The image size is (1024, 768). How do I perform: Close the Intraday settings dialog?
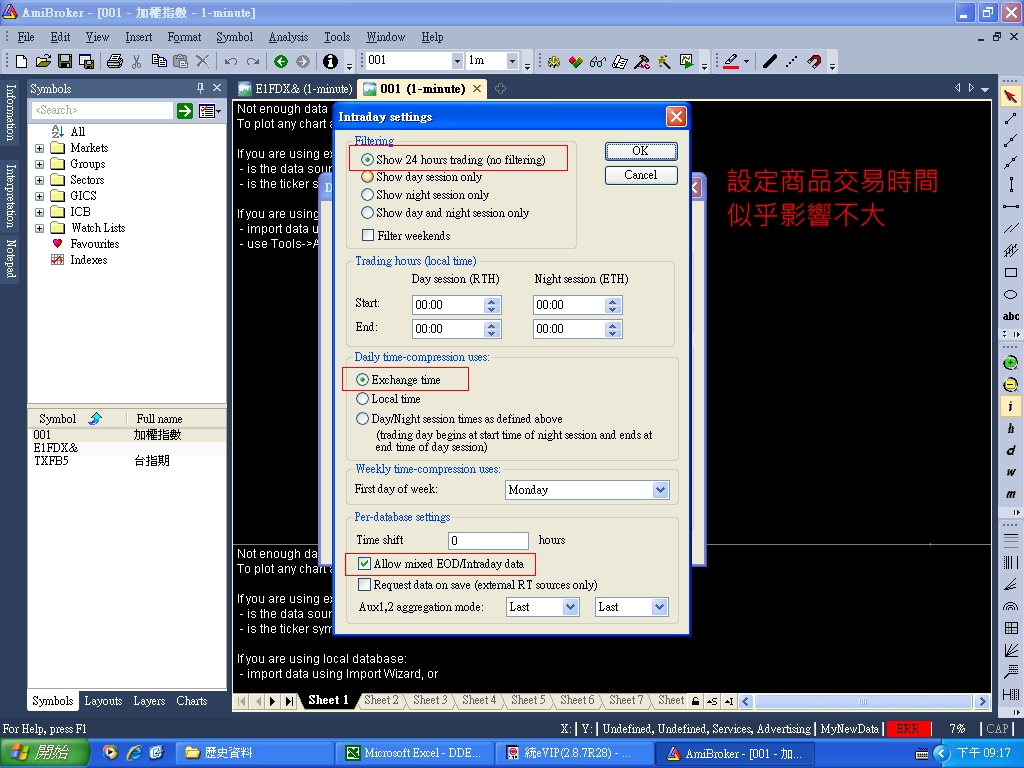(676, 117)
